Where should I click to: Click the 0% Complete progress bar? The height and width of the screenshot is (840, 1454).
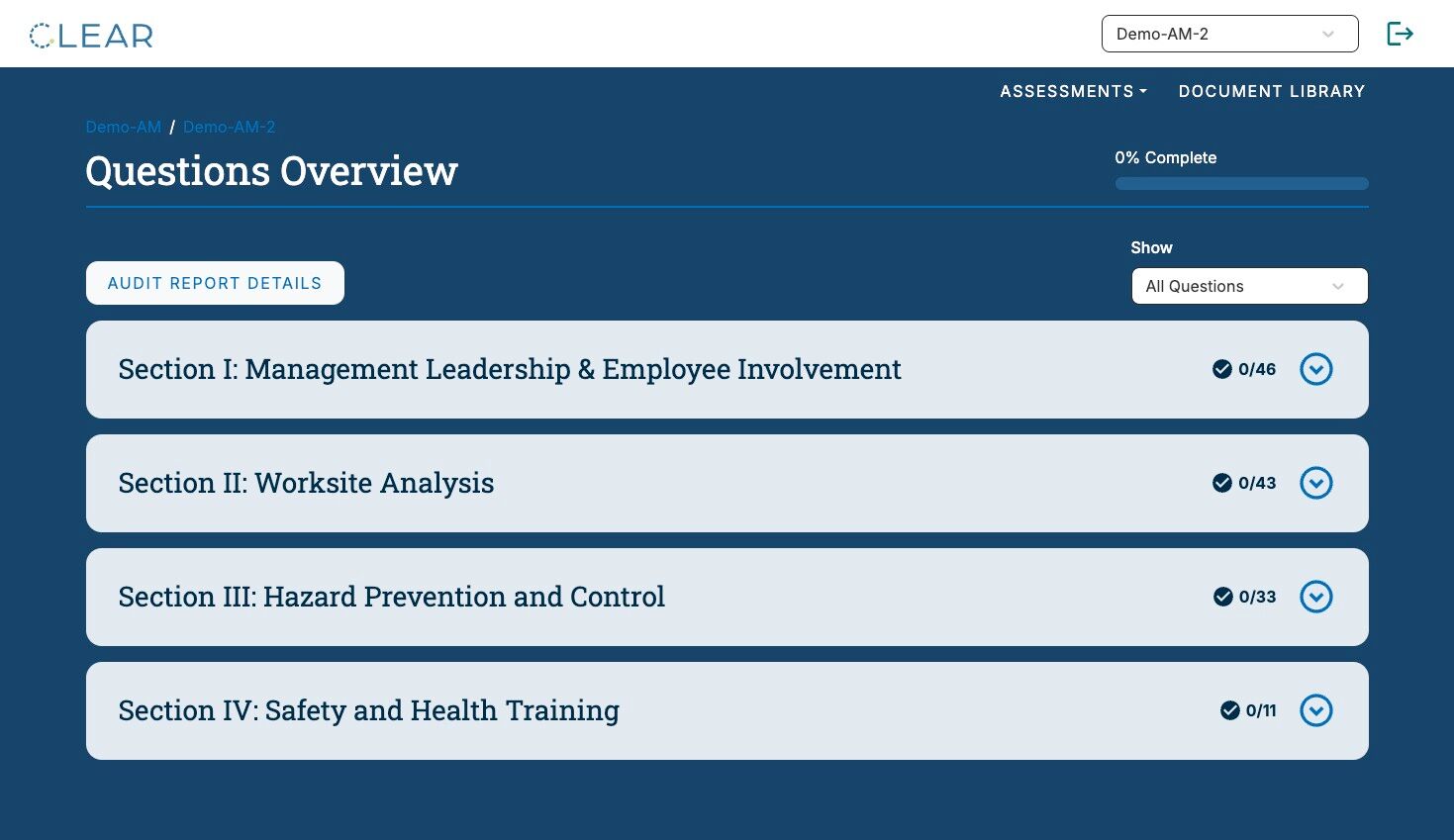[x=1242, y=183]
